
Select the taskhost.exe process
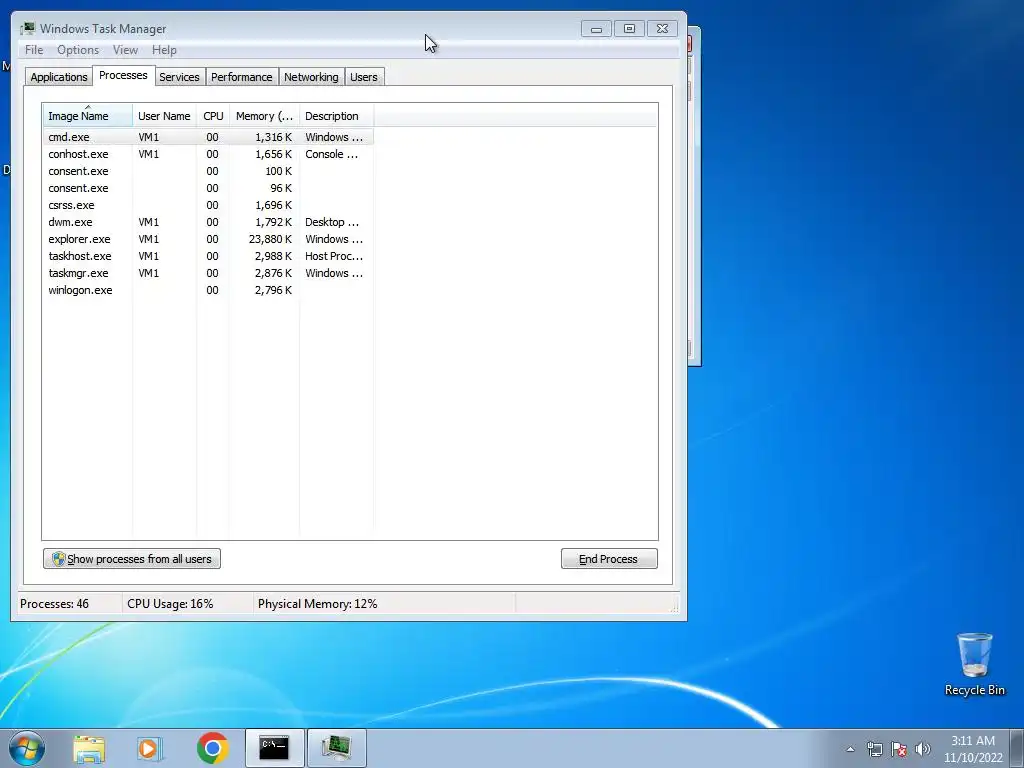point(208,256)
